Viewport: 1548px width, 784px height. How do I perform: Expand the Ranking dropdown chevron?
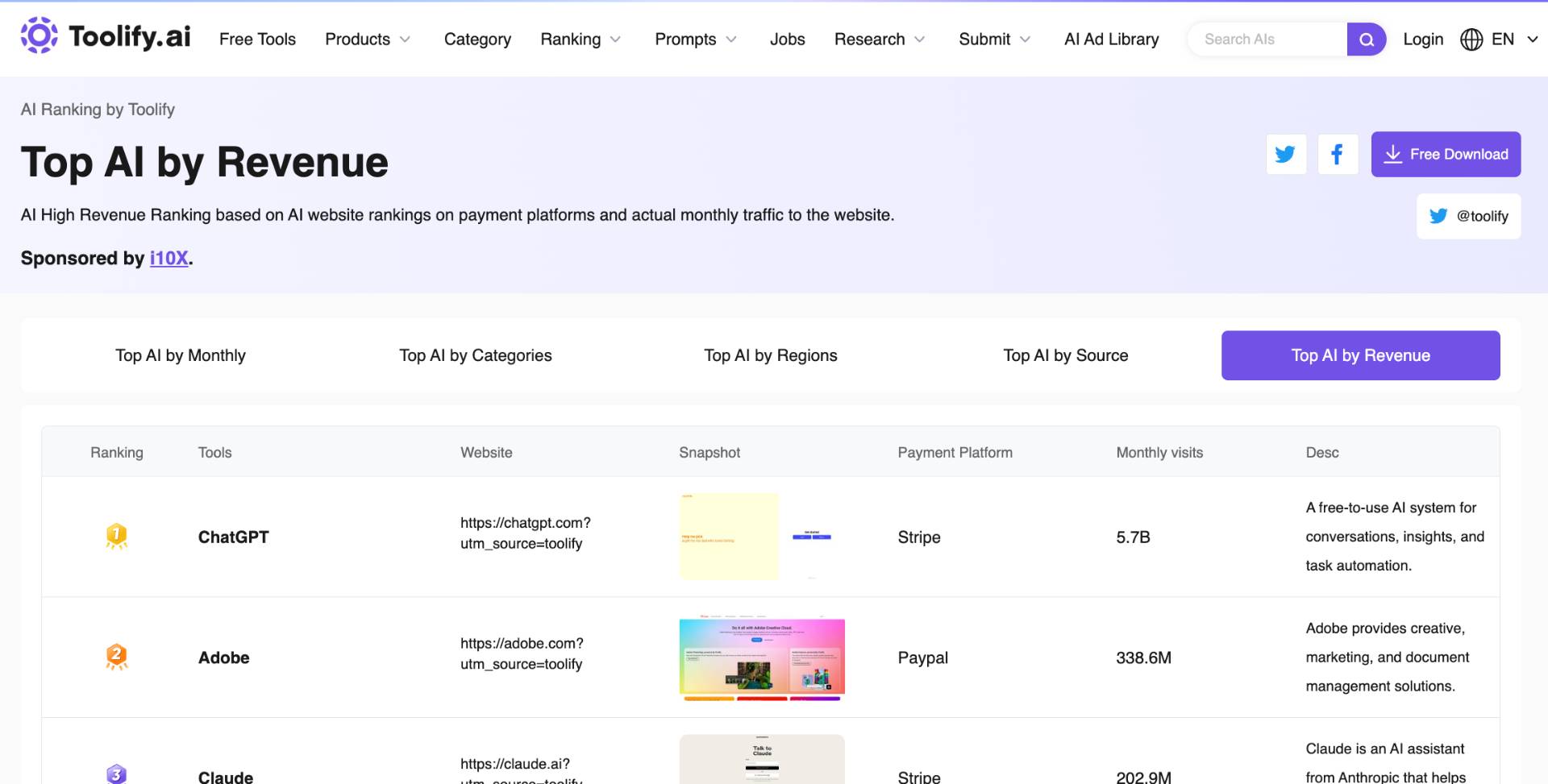click(615, 39)
